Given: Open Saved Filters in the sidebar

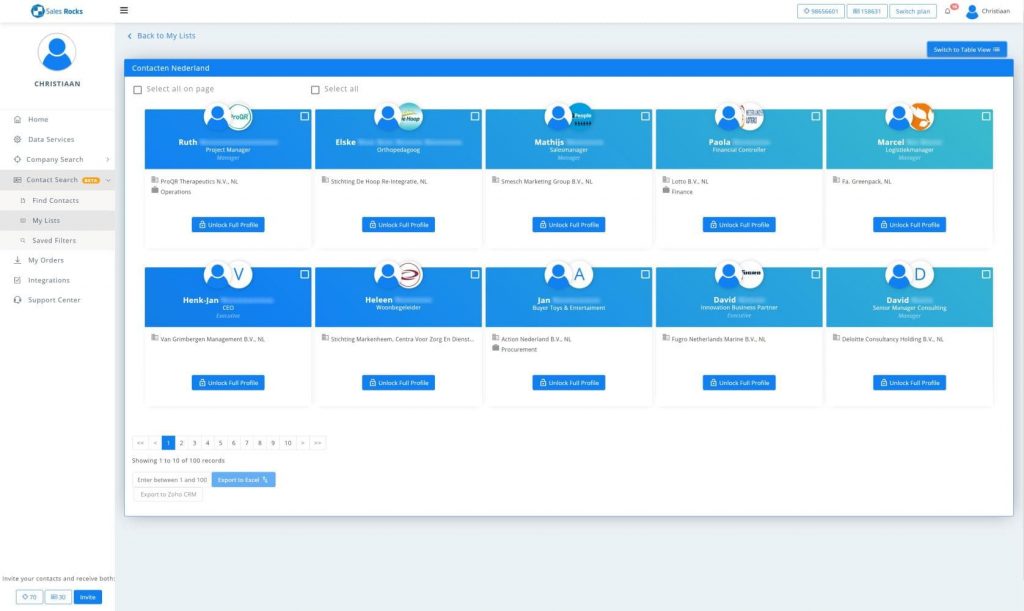Looking at the screenshot, I should click(x=53, y=241).
